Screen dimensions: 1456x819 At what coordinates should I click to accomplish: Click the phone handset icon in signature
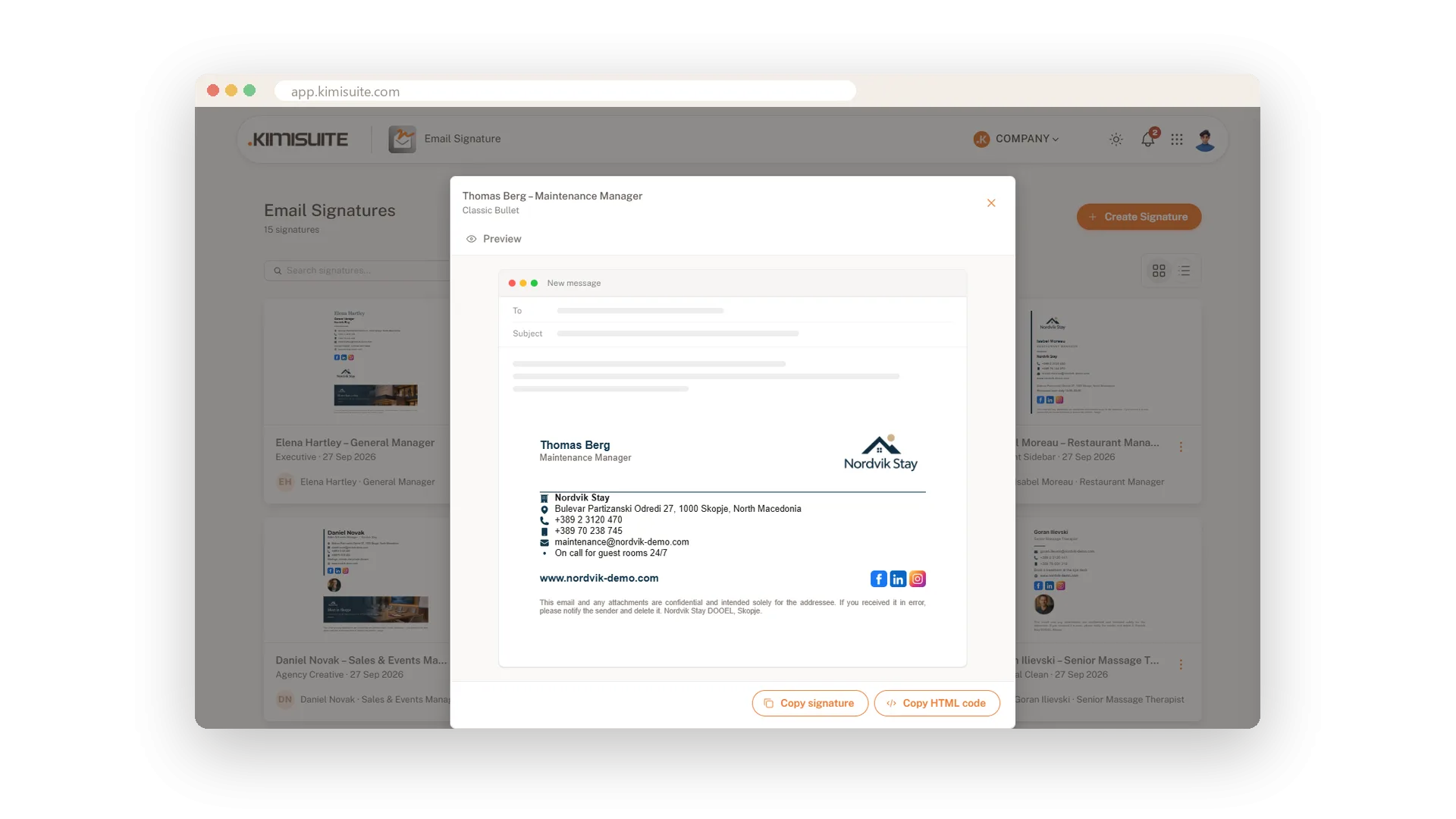tap(544, 520)
